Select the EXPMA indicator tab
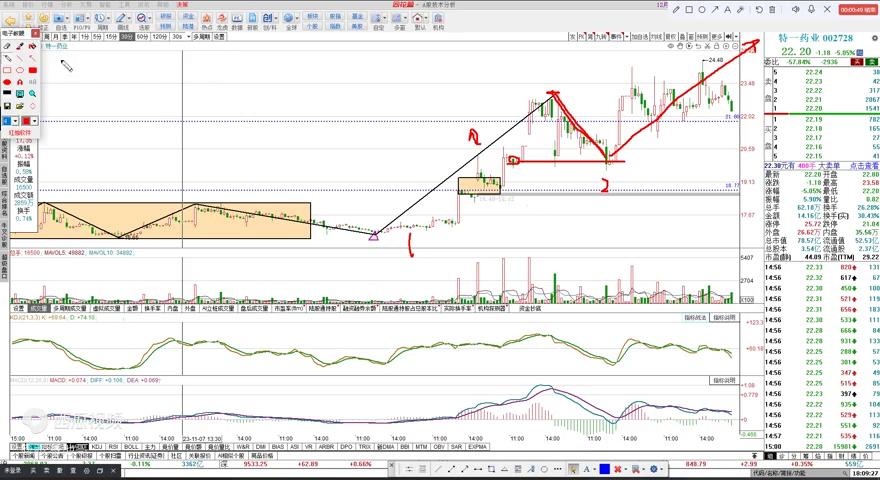The width and height of the screenshot is (880, 480). [477, 447]
